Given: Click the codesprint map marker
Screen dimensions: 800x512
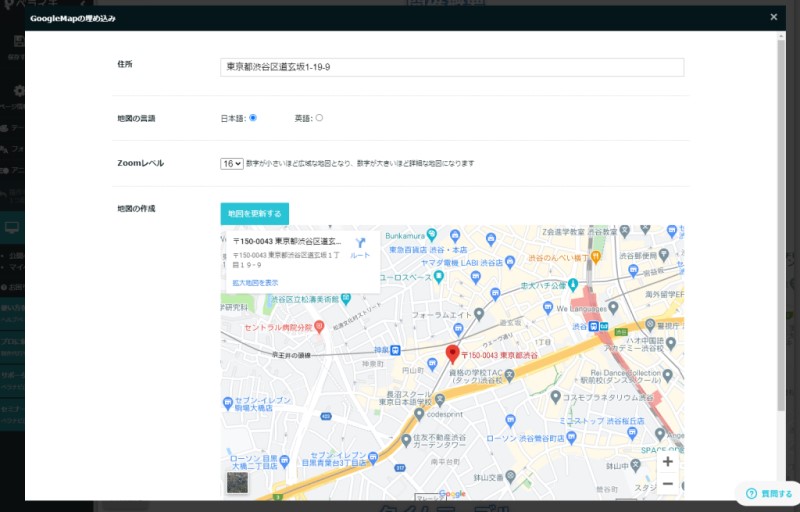Looking at the screenshot, I should (x=419, y=414).
